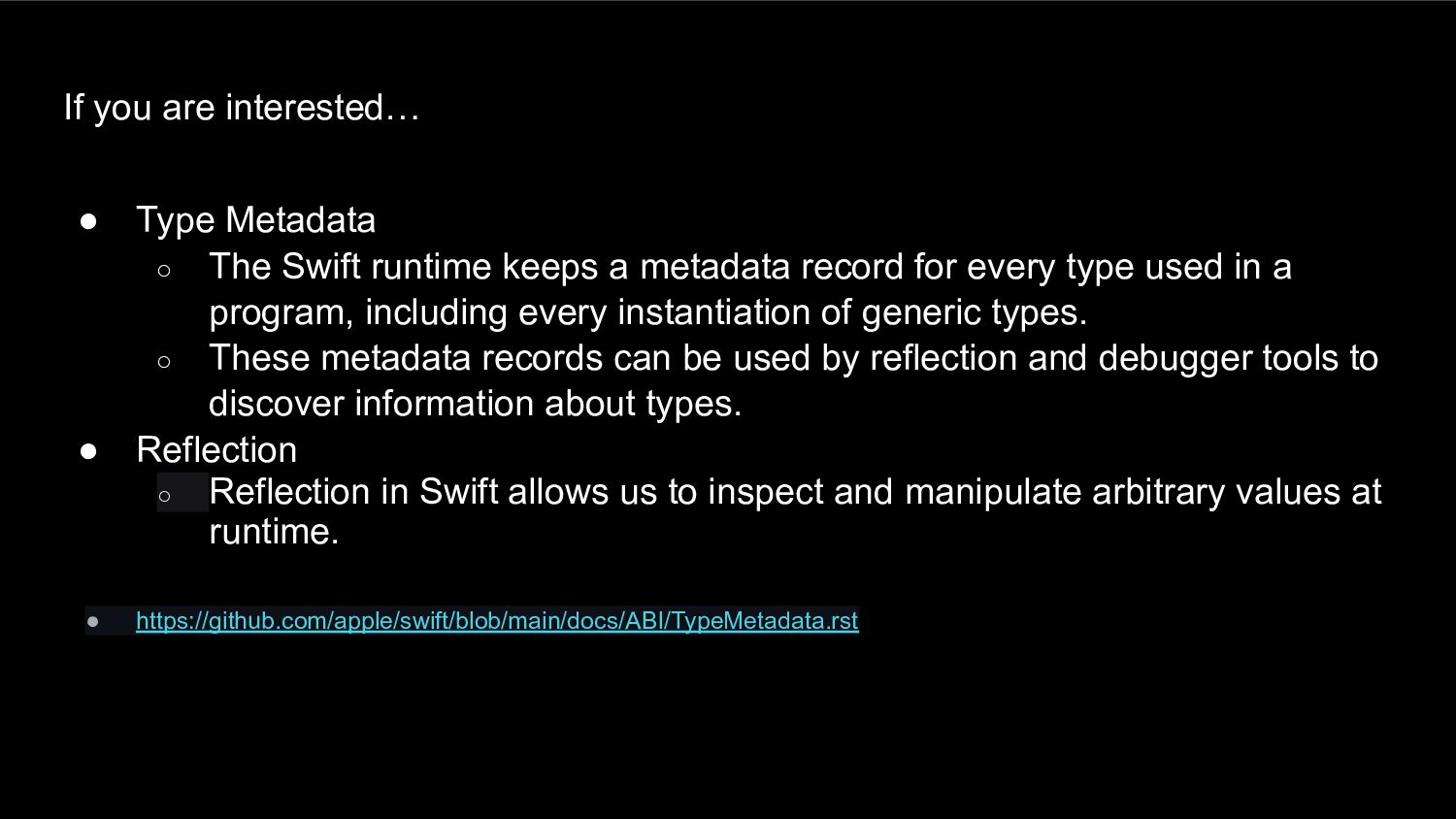Screen dimensions: 1456x819
Task: Click the line 'discover information about types.'
Action: [x=476, y=404]
